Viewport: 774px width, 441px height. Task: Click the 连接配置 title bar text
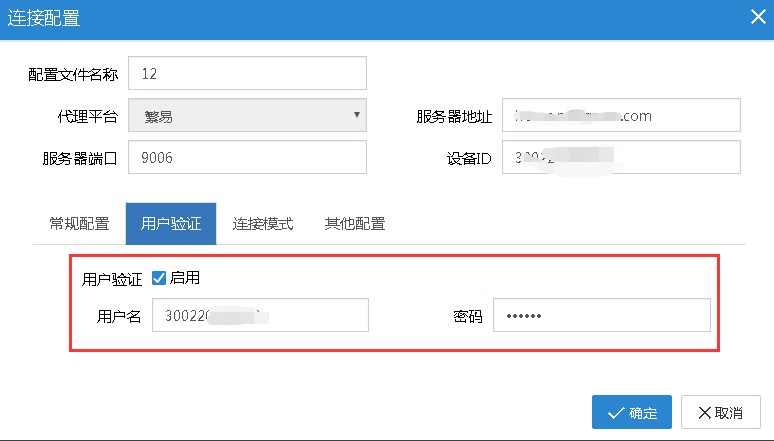coord(45,18)
